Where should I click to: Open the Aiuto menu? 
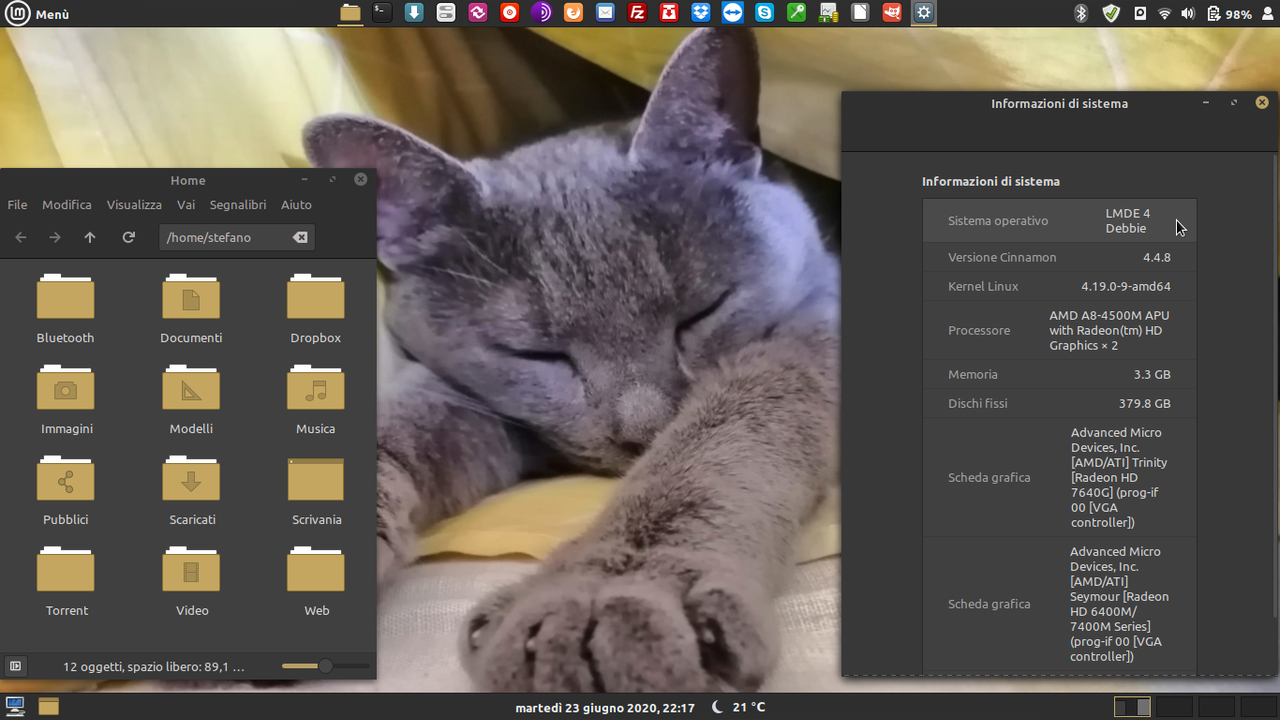[296, 204]
